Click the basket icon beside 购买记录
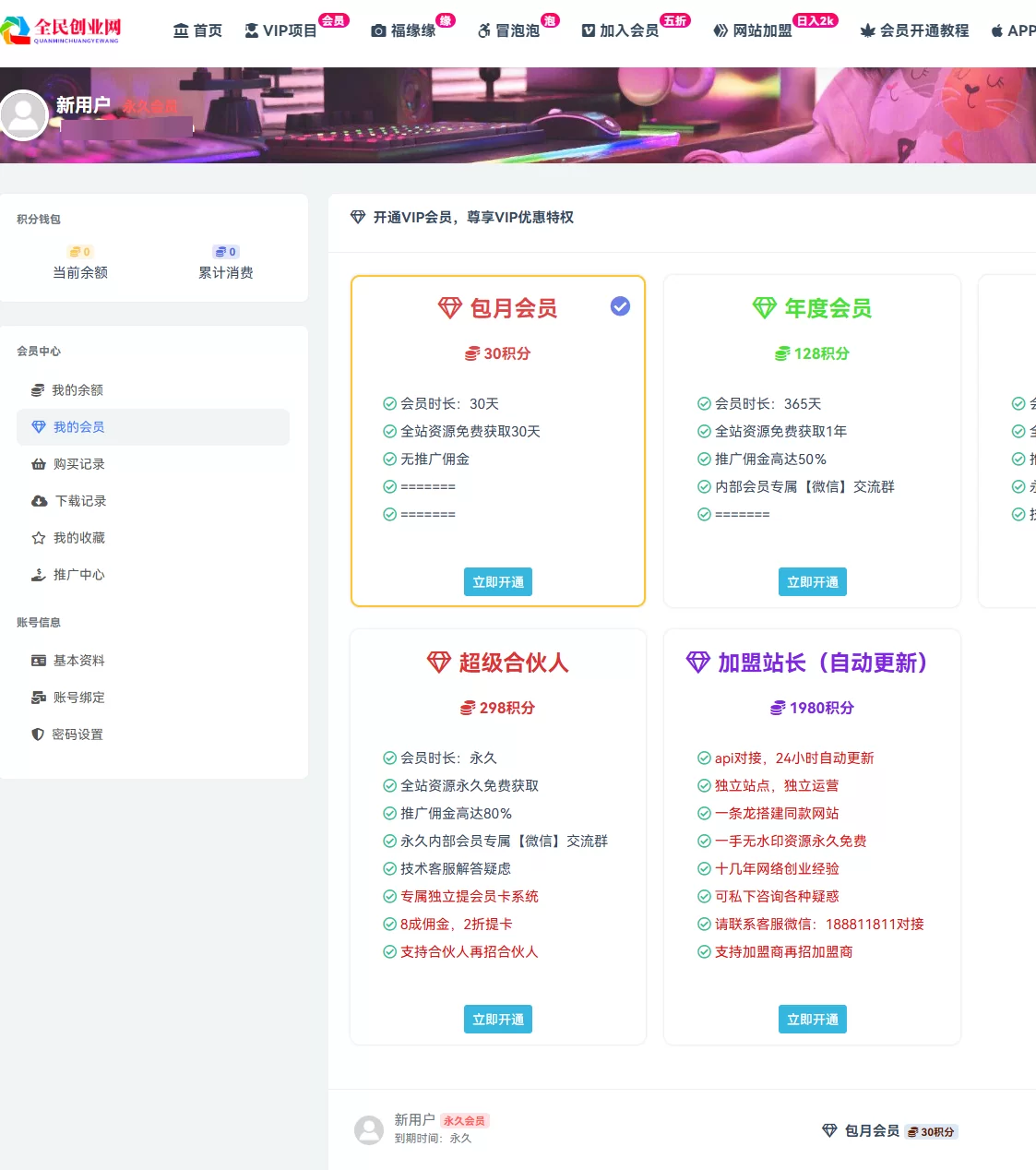The width and height of the screenshot is (1036, 1170). 39,464
